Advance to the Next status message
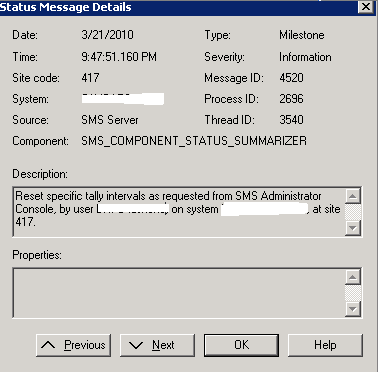The image size is (378, 375). click(157, 345)
